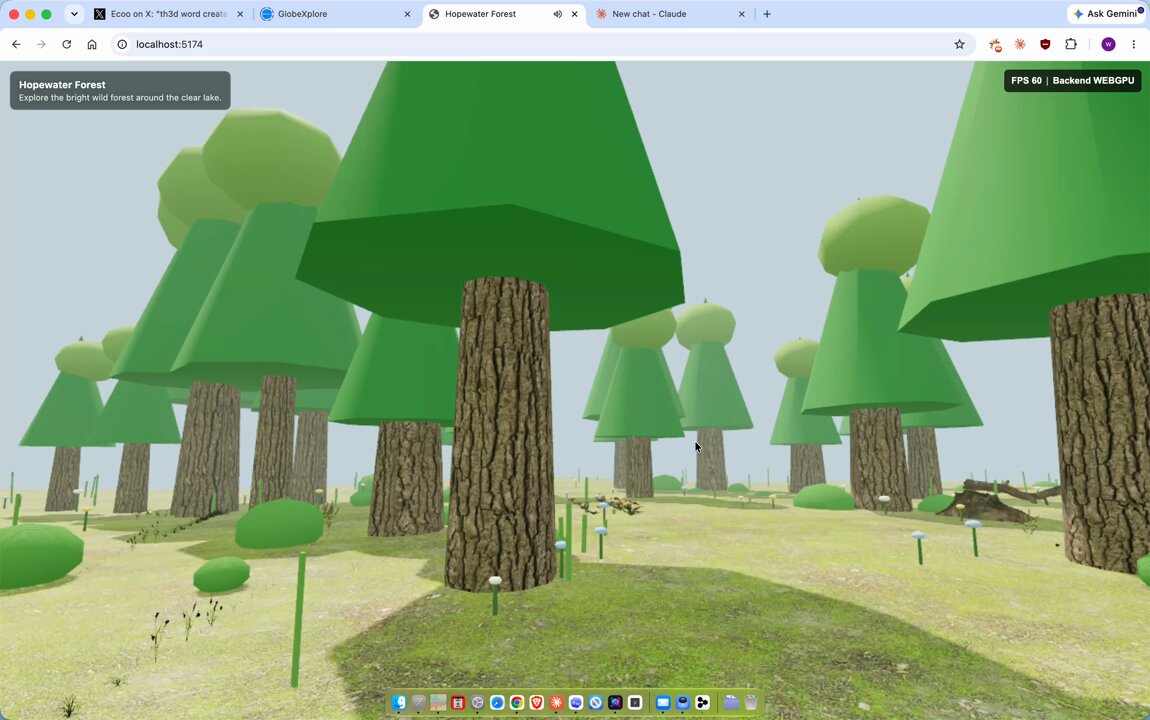Click the Ask Gemini button
The image size is (1150, 720).
point(1108,14)
